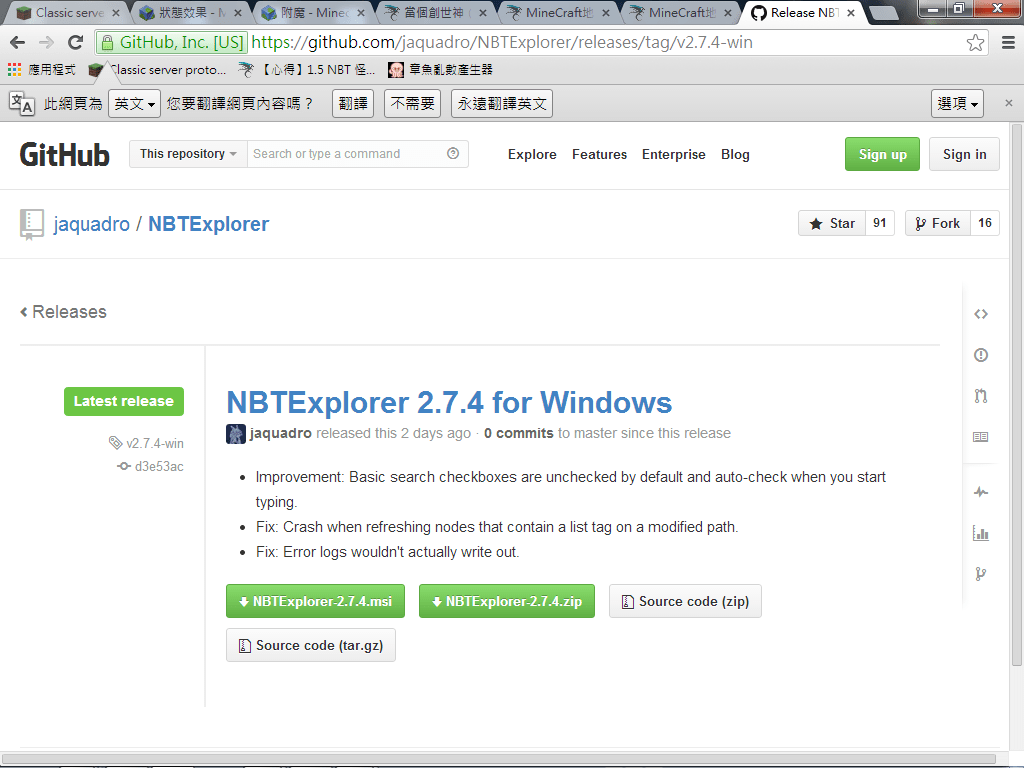Close the Classic server tab
The image size is (1024, 768).
pos(116,13)
